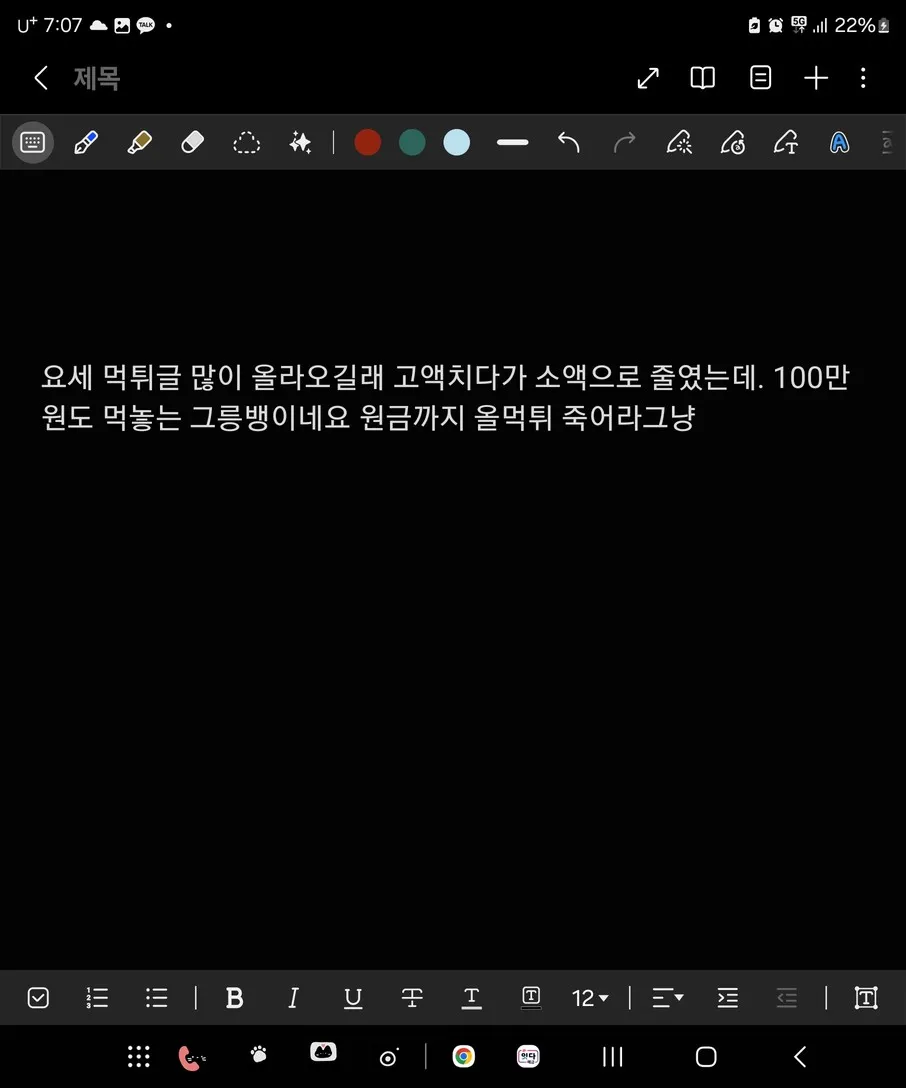Toggle italic formatting
This screenshot has height=1088, width=906.
[x=293, y=998]
